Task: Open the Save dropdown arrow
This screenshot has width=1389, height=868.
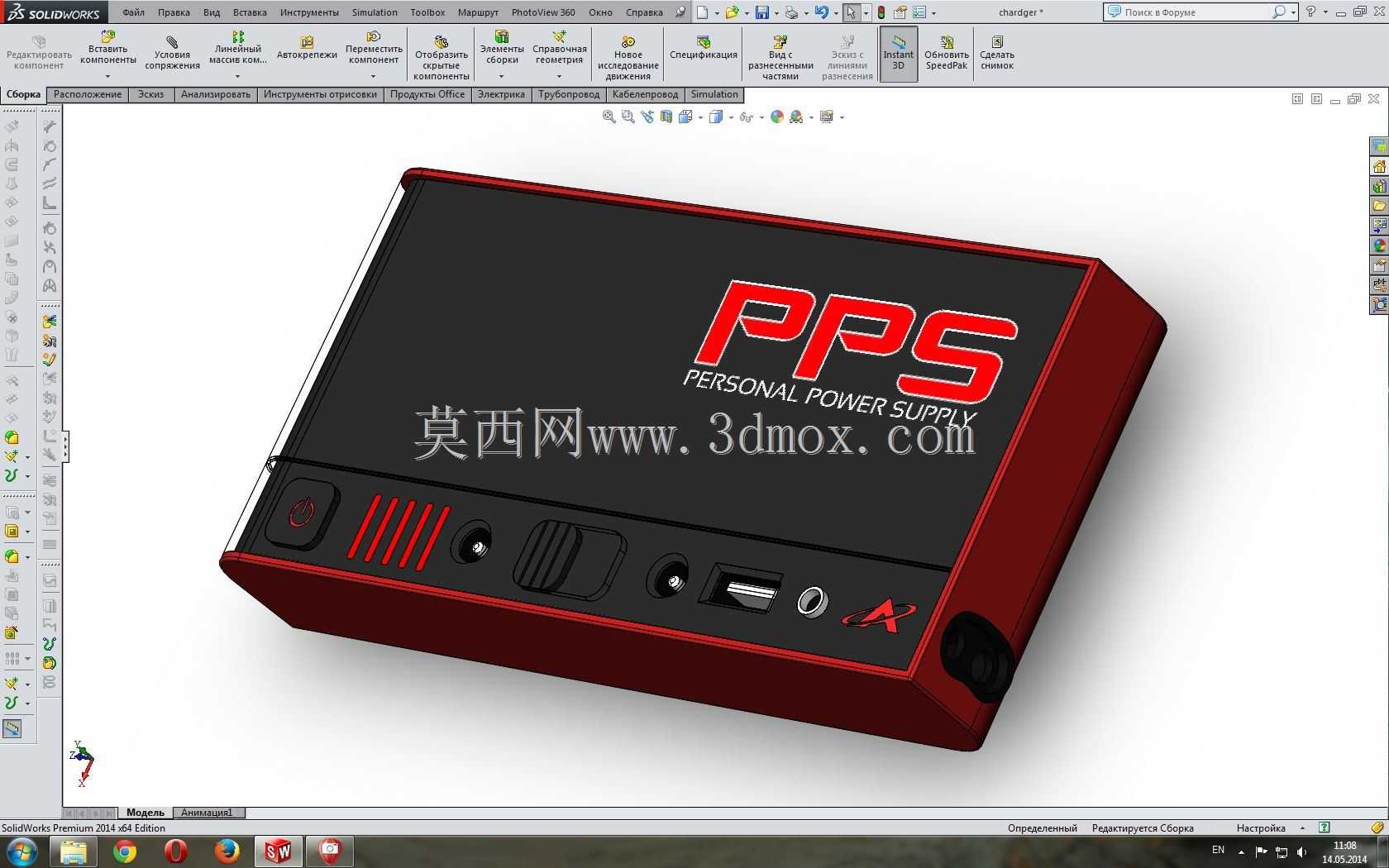Action: [x=776, y=13]
